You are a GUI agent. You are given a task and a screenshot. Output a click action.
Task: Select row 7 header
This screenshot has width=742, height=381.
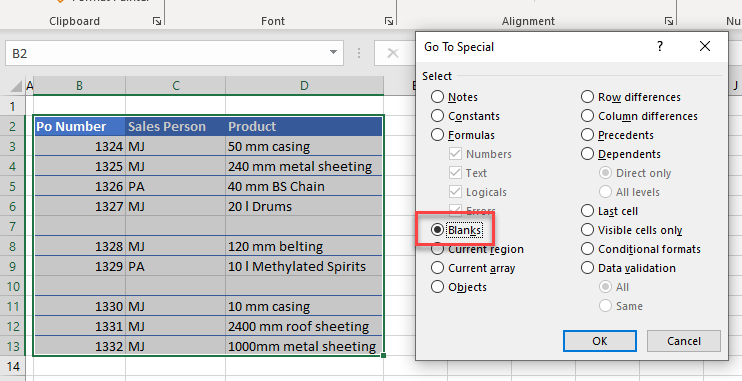tap(13, 226)
